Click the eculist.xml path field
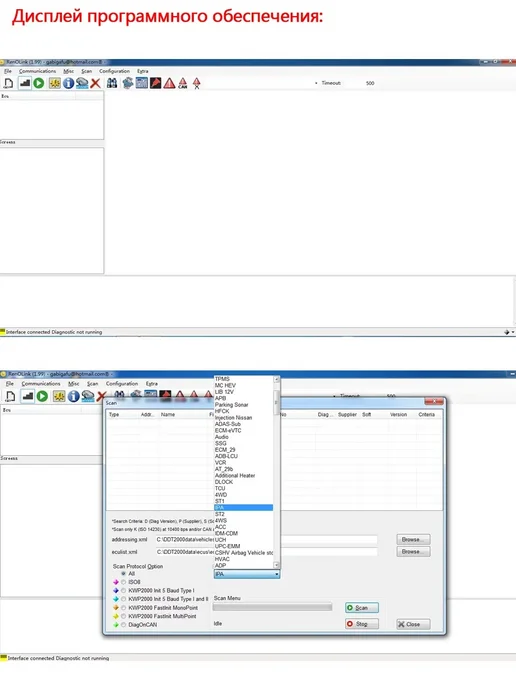Image resolution: width=516 pixels, height=688 pixels. pos(266,552)
